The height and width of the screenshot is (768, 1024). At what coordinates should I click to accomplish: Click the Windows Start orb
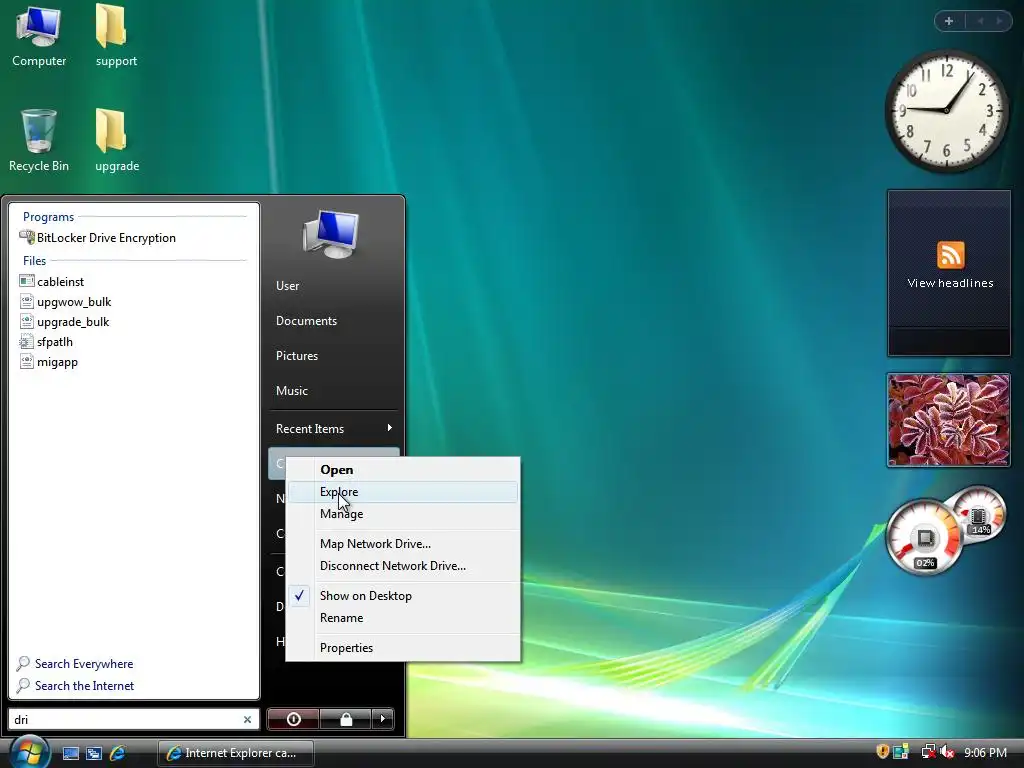coord(29,752)
